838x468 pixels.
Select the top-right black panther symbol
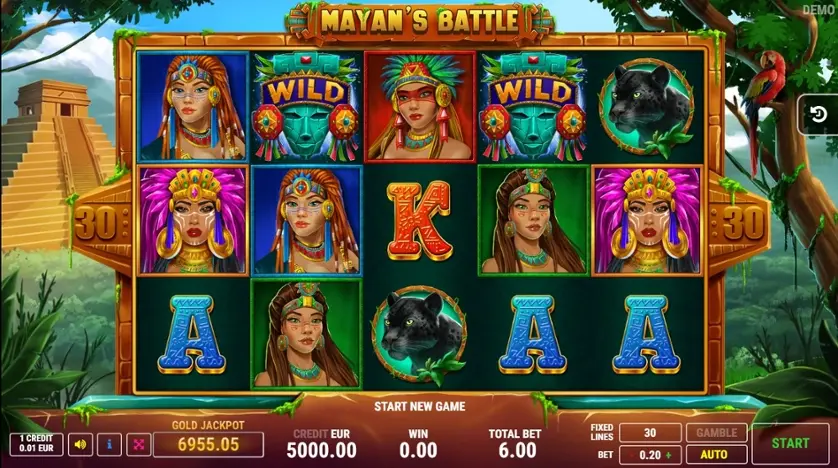click(647, 107)
